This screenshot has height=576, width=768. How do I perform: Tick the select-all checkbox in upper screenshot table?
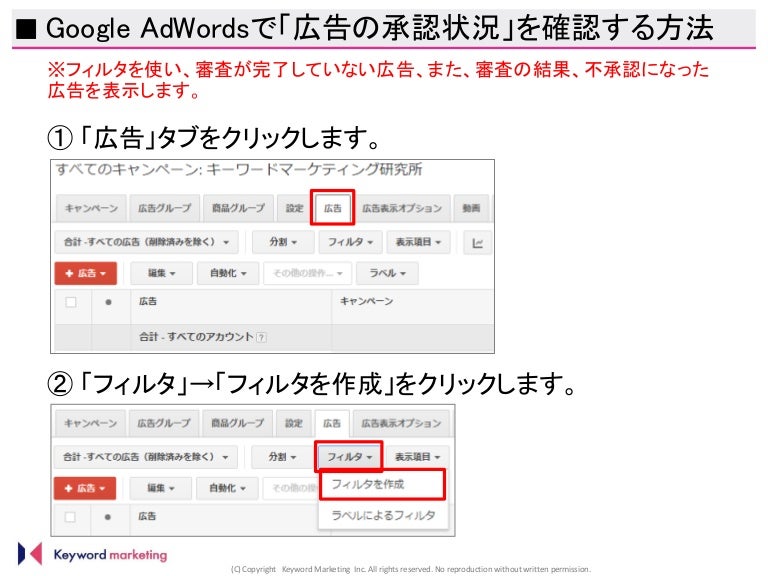tap(71, 302)
